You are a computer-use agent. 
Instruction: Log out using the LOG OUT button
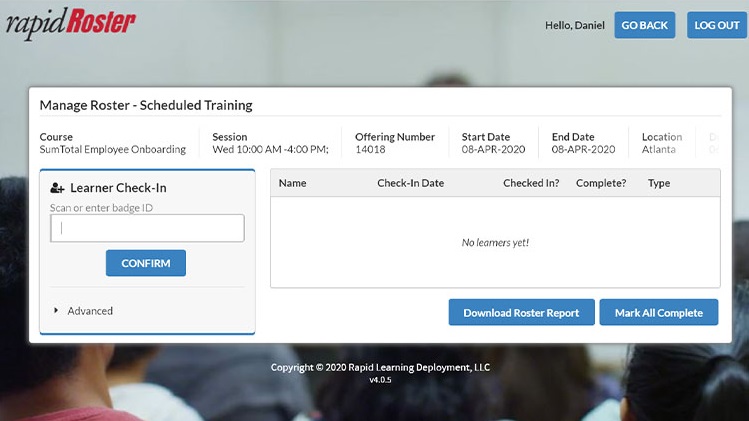(x=716, y=25)
